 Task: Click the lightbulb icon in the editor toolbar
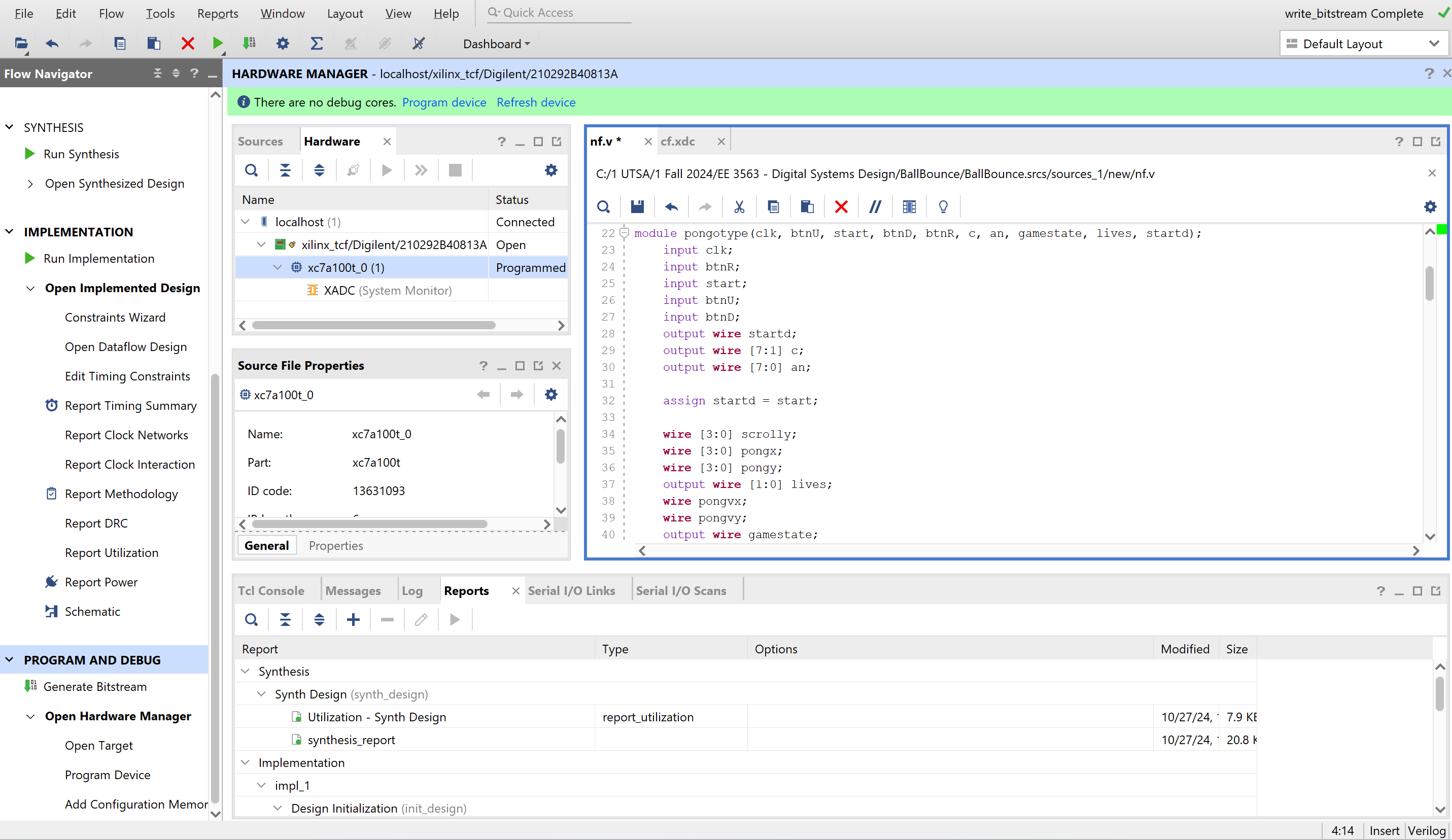click(943, 206)
